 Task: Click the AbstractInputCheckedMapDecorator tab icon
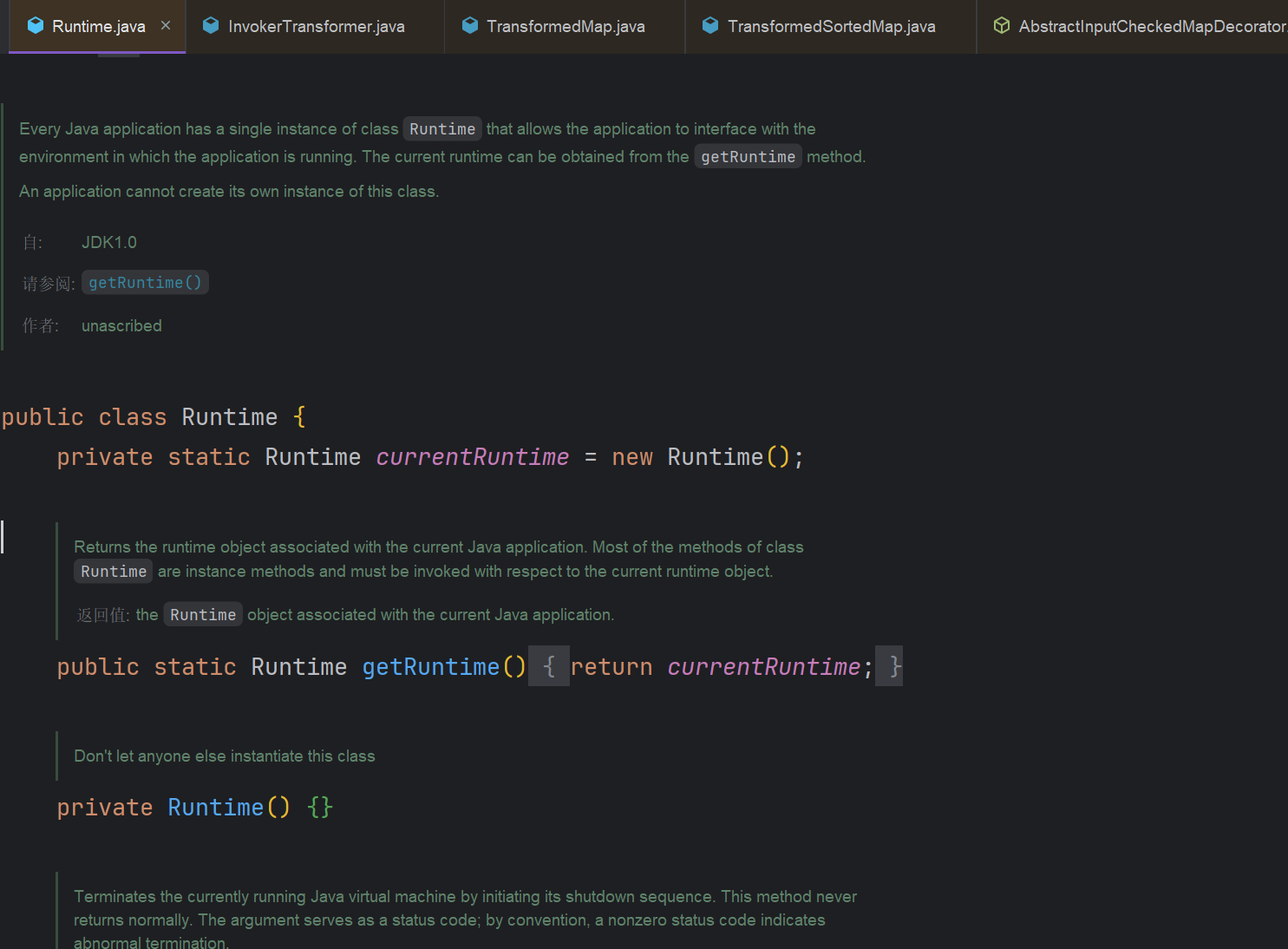point(1002,26)
